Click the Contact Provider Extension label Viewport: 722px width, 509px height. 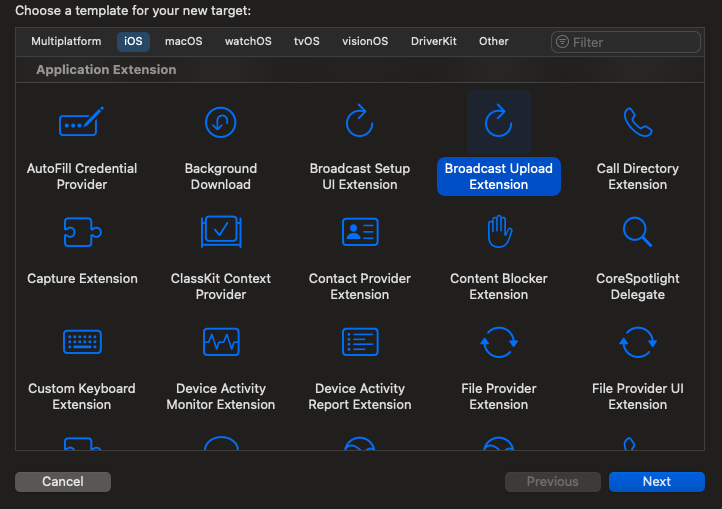360,287
